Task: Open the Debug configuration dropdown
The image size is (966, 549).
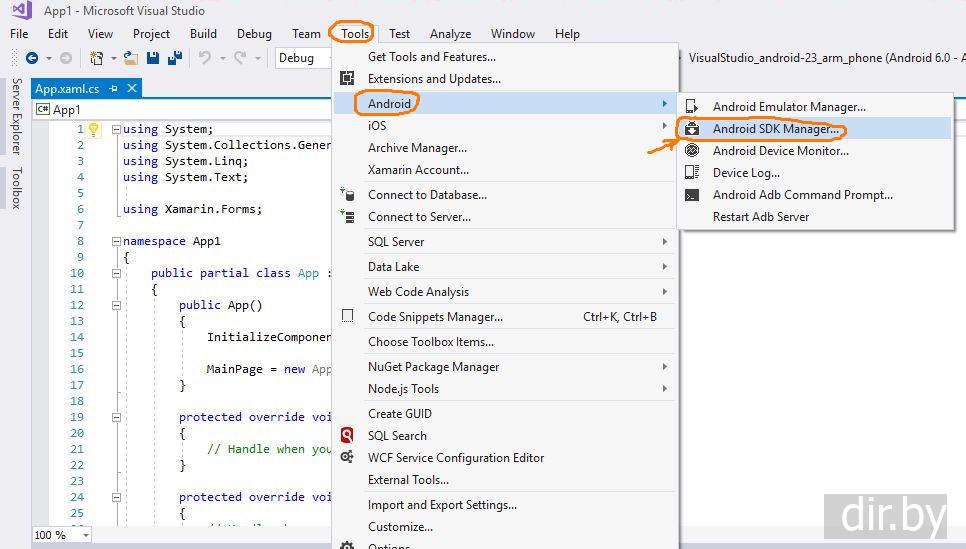Action: tap(304, 58)
